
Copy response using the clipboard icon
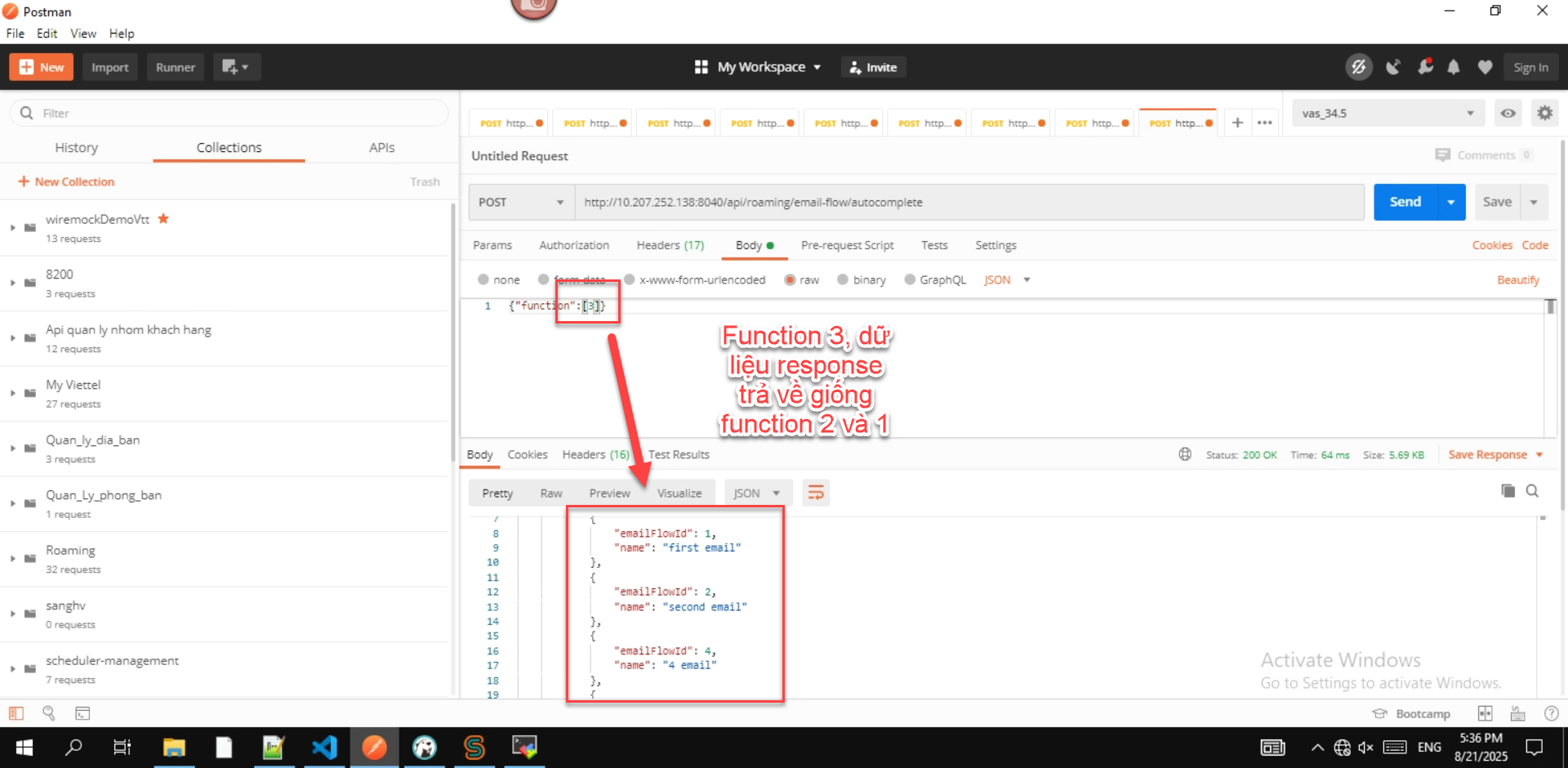[x=1508, y=490]
